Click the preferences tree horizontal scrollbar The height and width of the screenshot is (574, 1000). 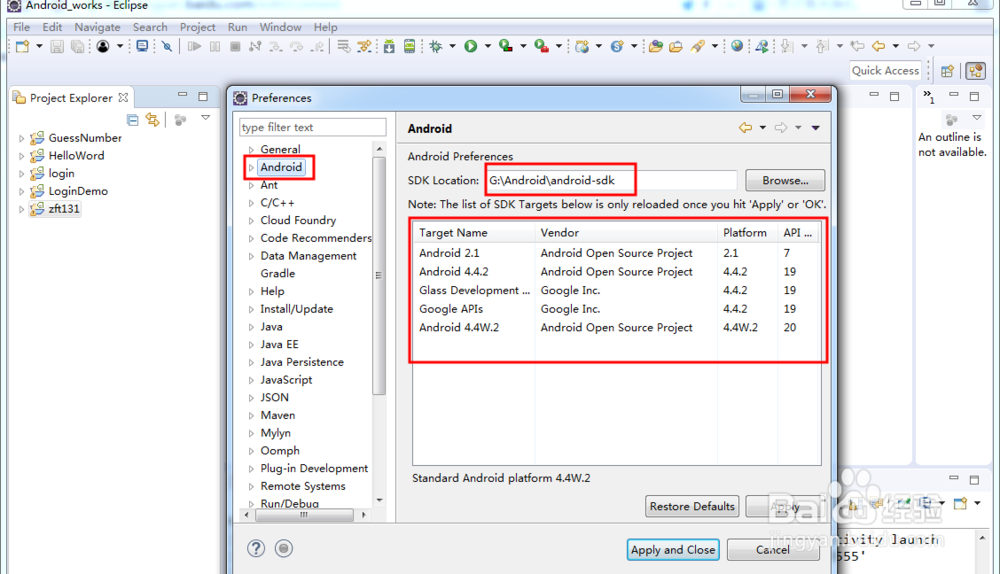304,514
